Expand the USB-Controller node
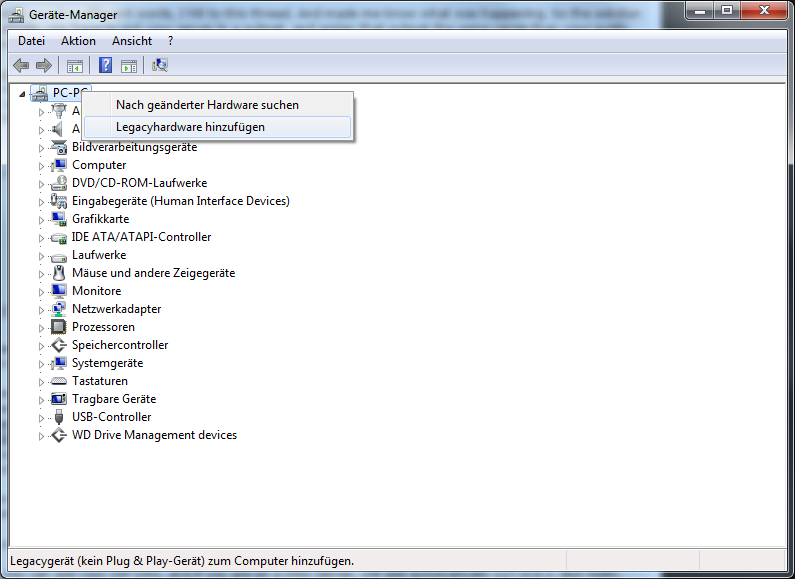795x579 pixels. point(42,418)
